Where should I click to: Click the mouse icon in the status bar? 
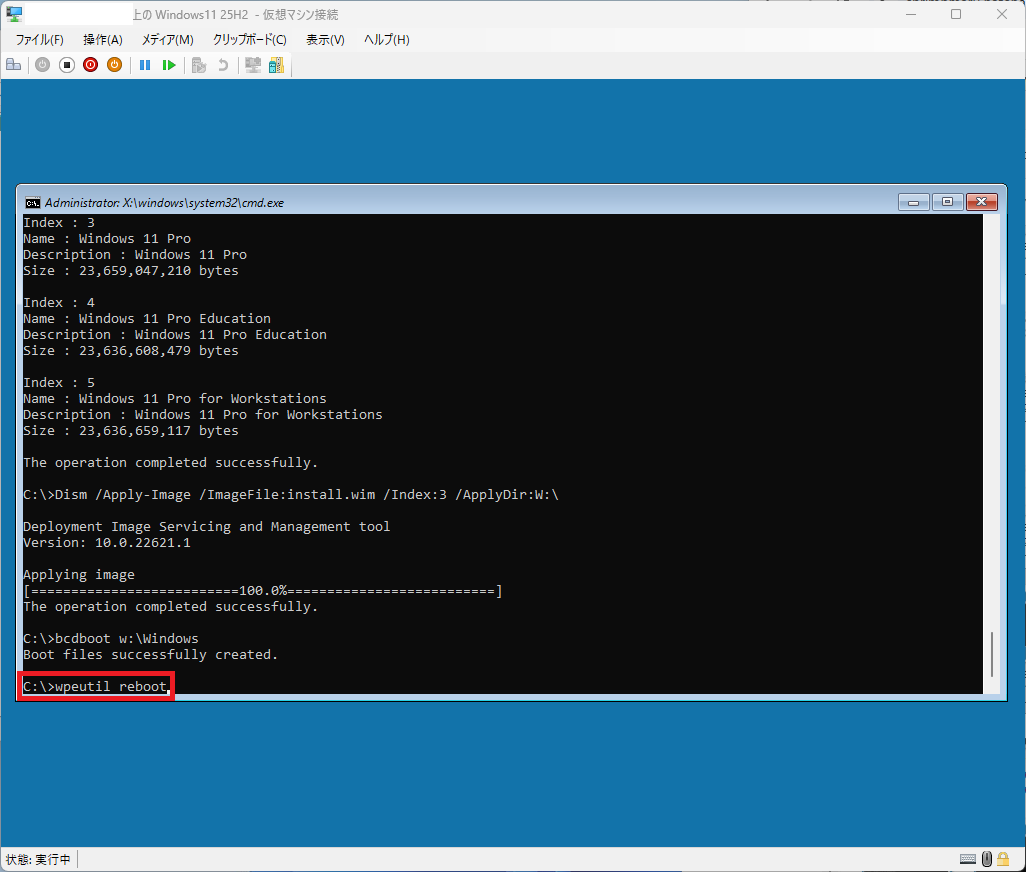click(x=987, y=859)
